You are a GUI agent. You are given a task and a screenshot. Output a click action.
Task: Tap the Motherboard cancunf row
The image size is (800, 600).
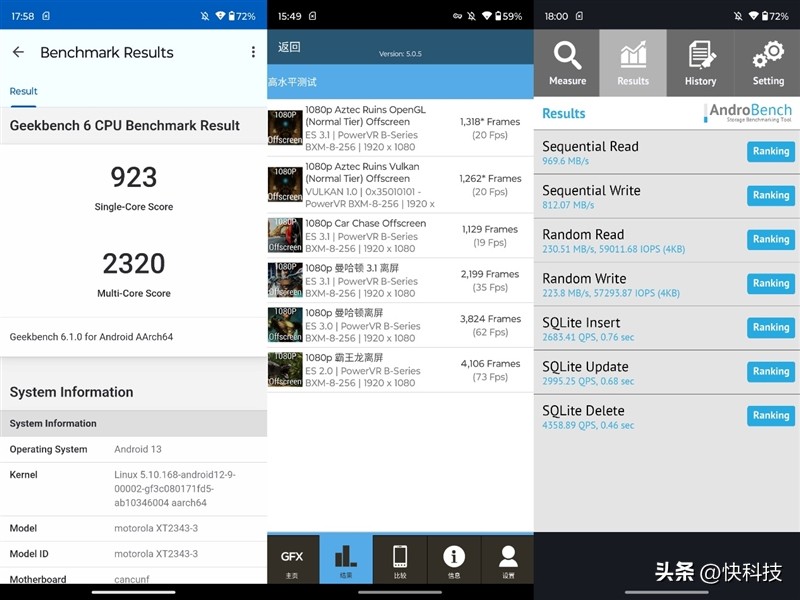pos(134,578)
